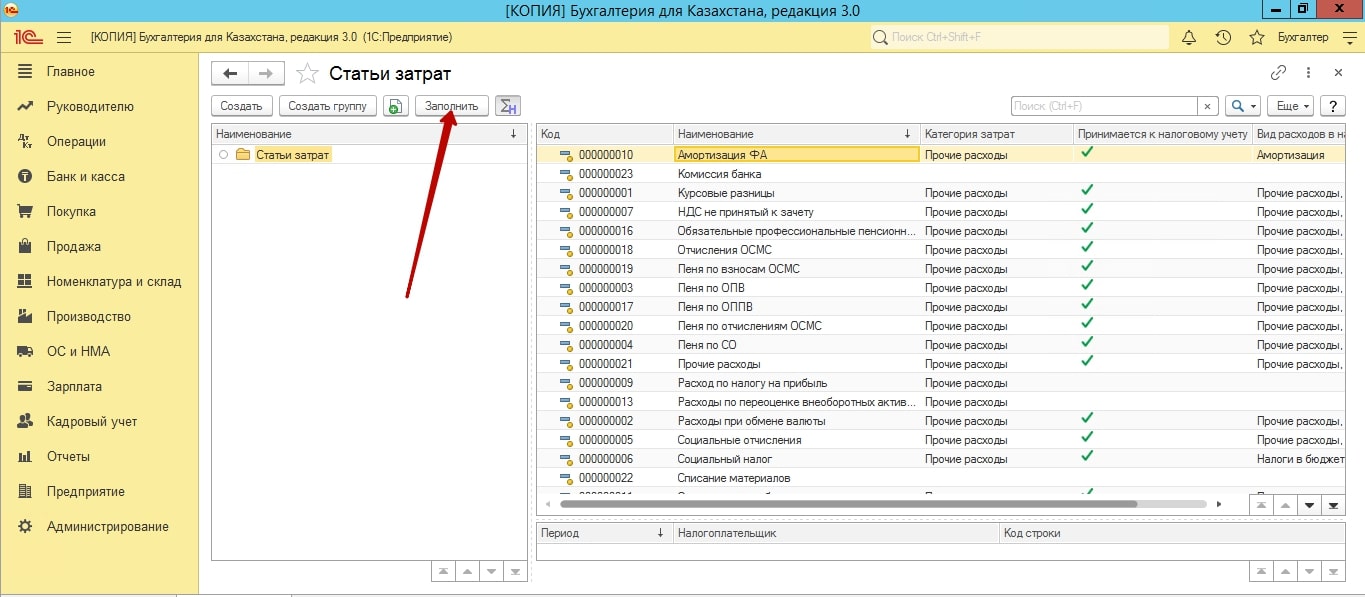Click checkmark in Амортизация ФА row
Image resolution: width=1365 pixels, height=597 pixels.
click(x=1087, y=154)
